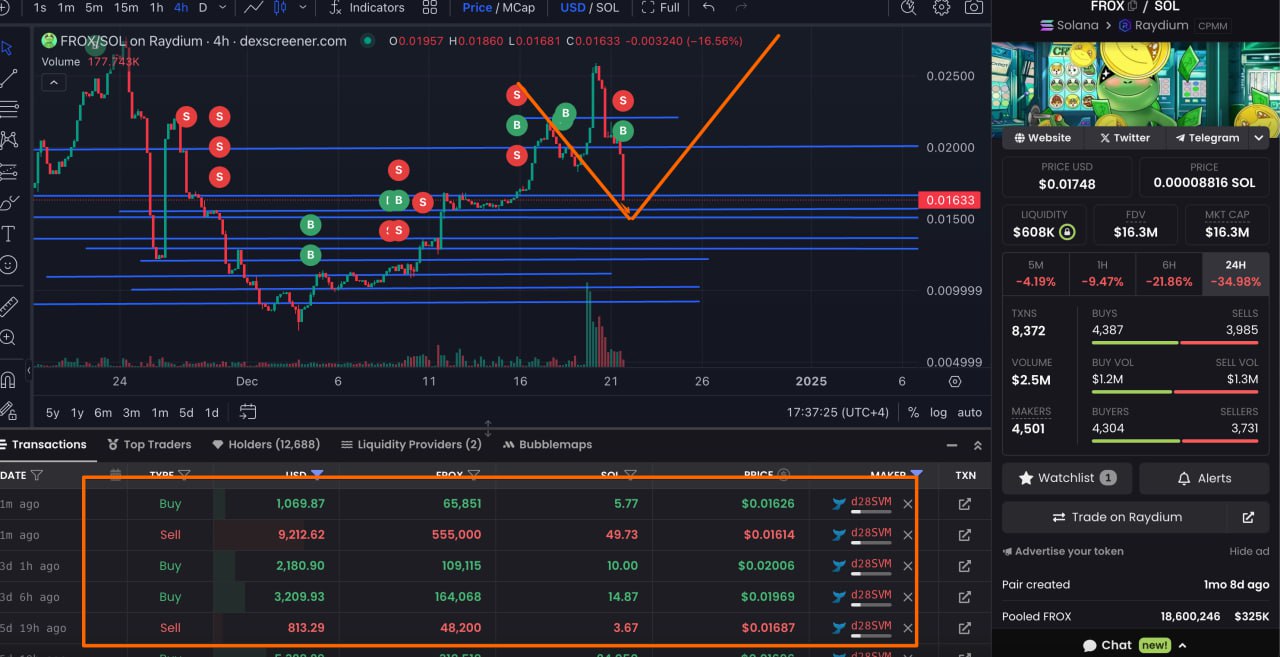Open the project Twitter link
This screenshot has width=1280, height=657.
pos(1125,138)
